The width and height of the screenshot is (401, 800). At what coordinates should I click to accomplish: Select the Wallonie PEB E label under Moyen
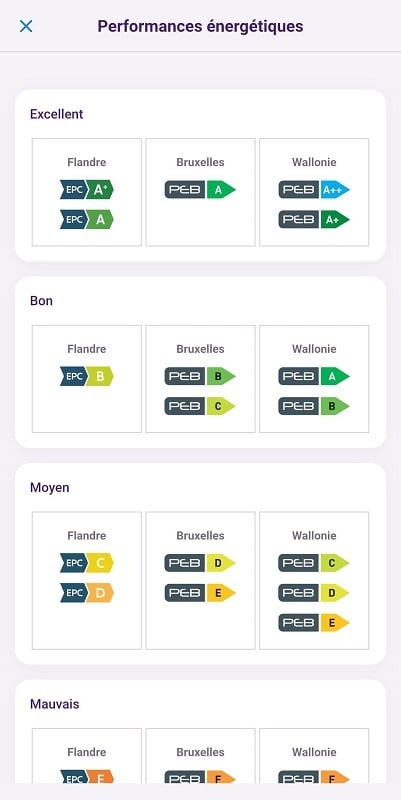coord(314,622)
